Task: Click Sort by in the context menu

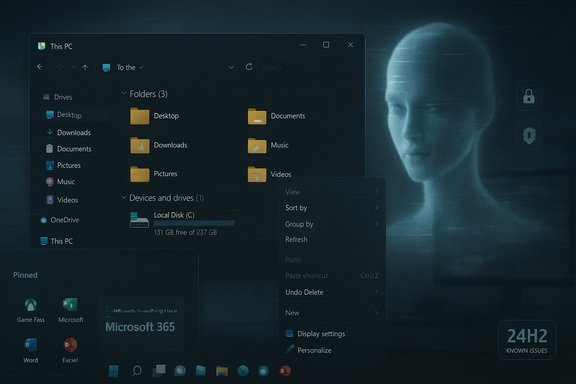Action: tap(296, 208)
